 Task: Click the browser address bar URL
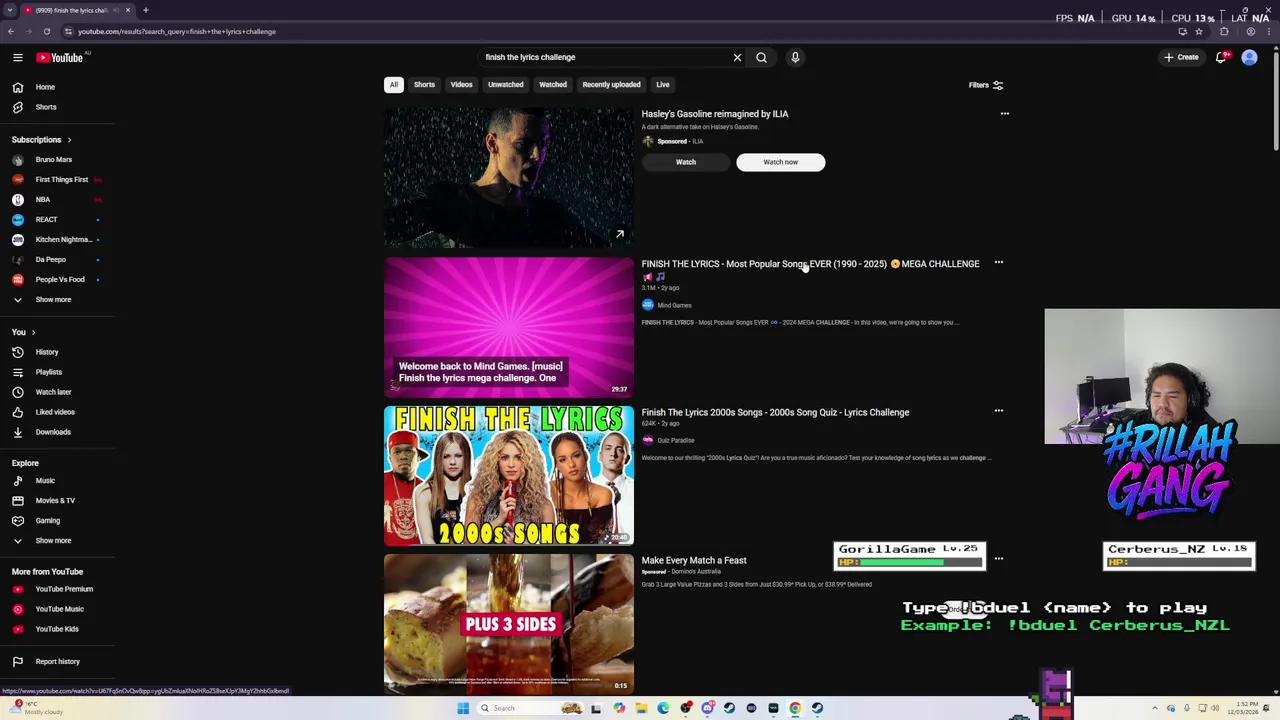[177, 31]
